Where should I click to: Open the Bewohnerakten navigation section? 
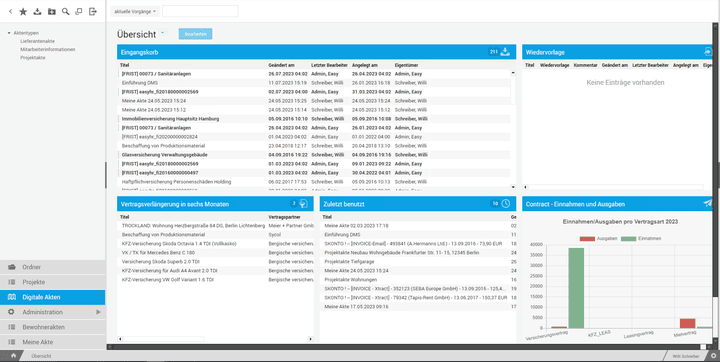click(52, 327)
